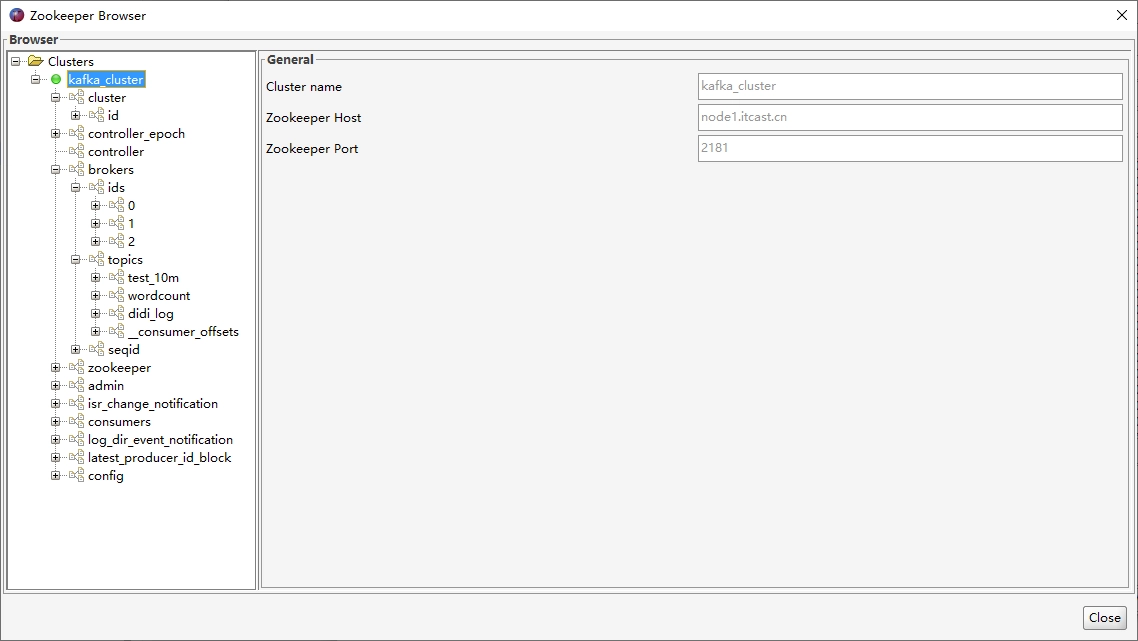1138x641 pixels.
Task: Click the Zookeeper Host input field
Action: tap(910, 118)
